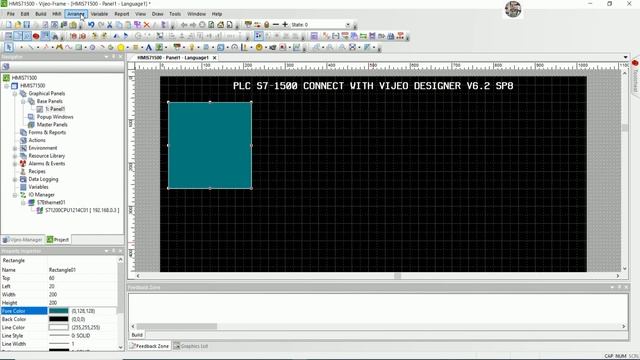Open the File menu
Image resolution: width=640 pixels, height=360 pixels.
(x=11, y=14)
